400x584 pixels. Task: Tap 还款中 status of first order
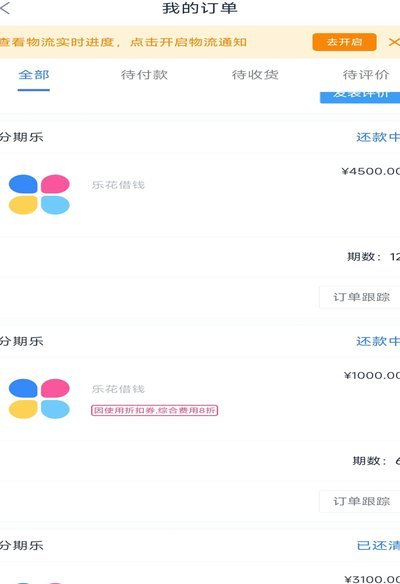378,137
